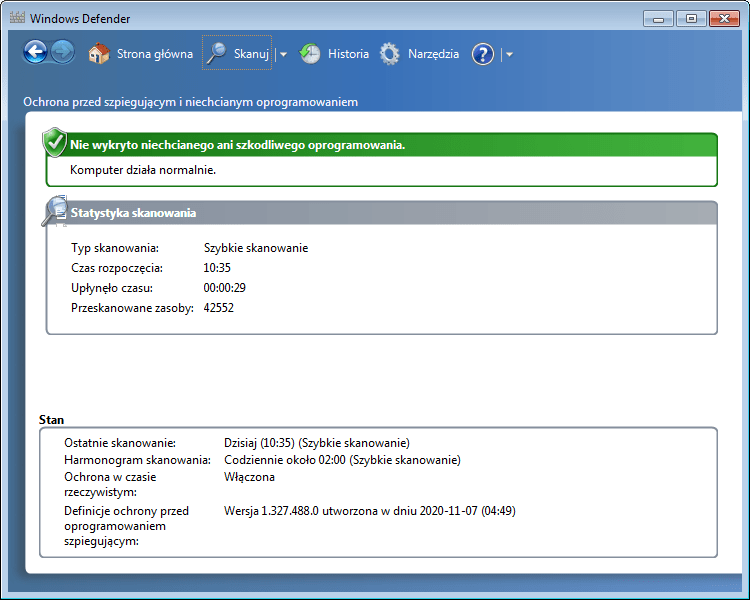Expand the Help options dropdown arrow

509,55
